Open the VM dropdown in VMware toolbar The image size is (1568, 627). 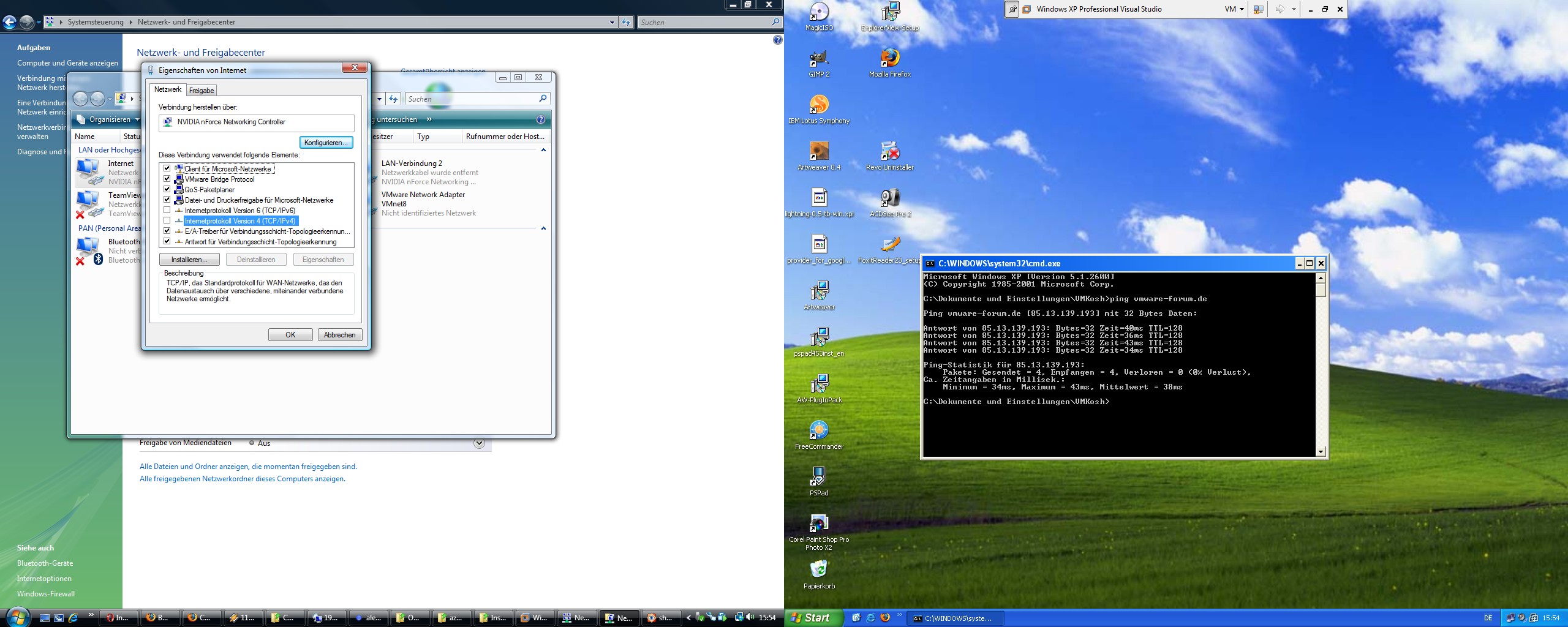(1234, 9)
